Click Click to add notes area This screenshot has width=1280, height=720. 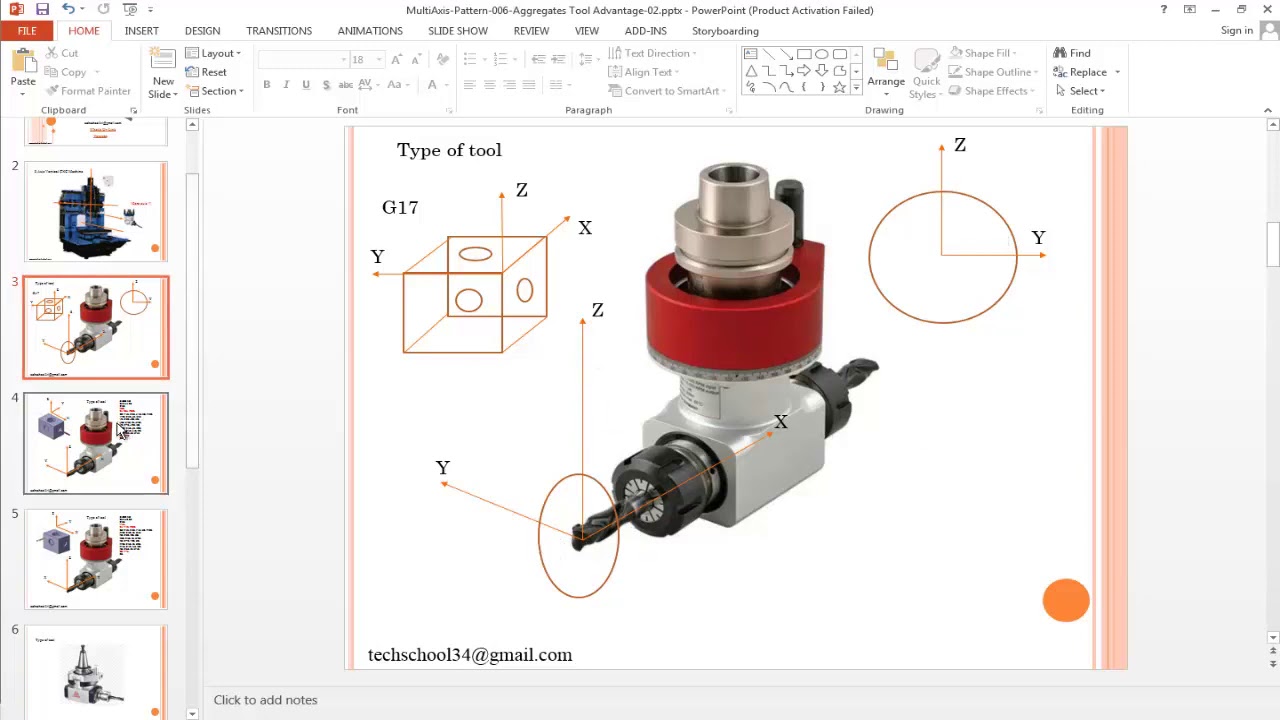[265, 700]
